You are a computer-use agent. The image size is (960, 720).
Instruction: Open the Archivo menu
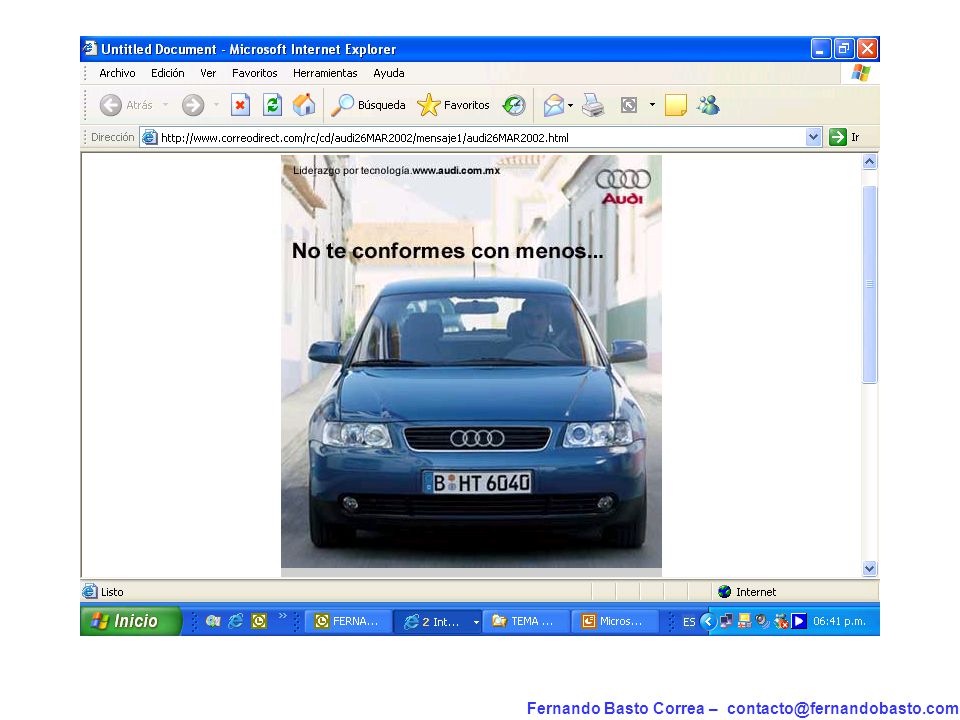(117, 73)
